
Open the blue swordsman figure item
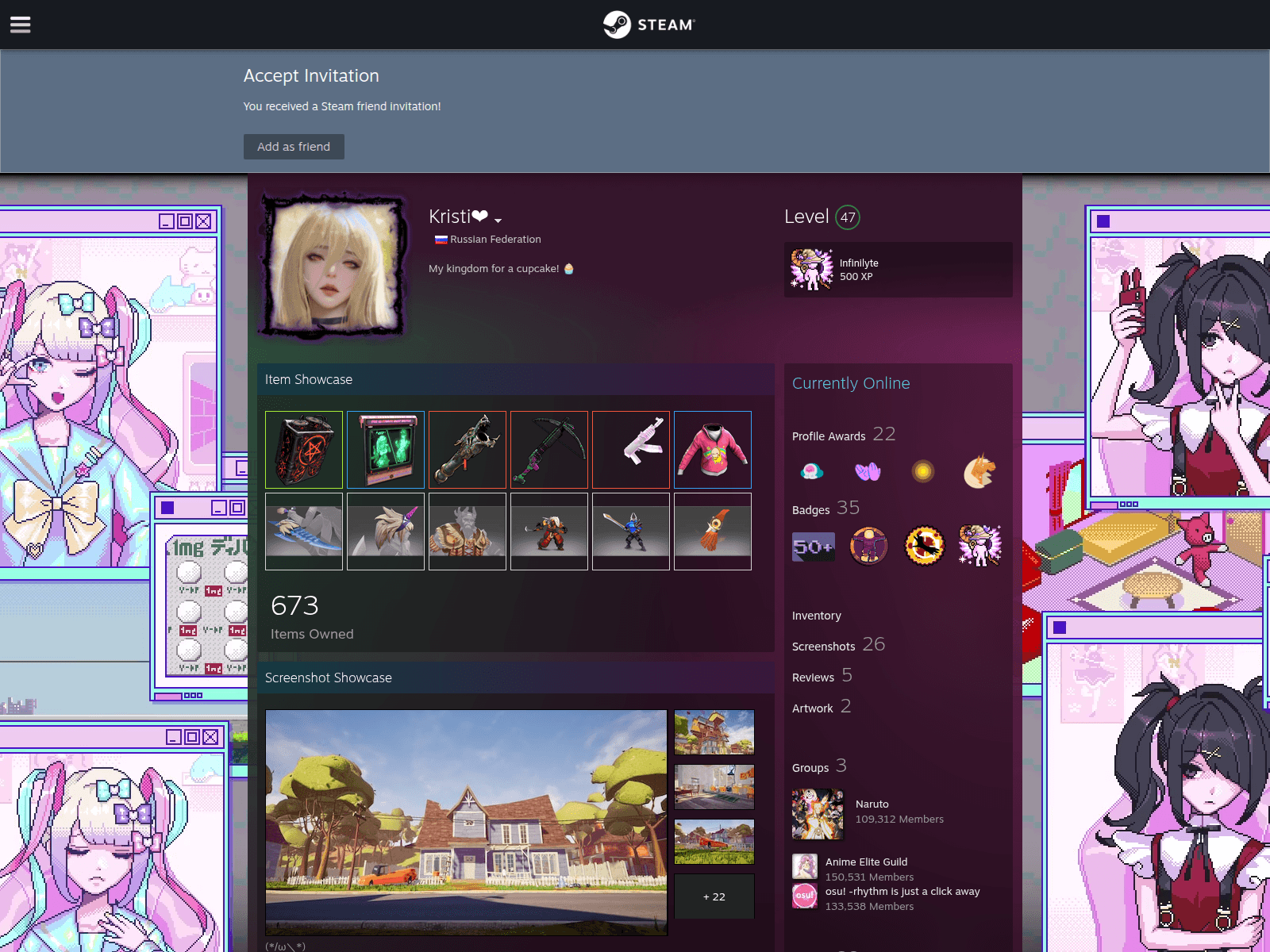point(631,532)
